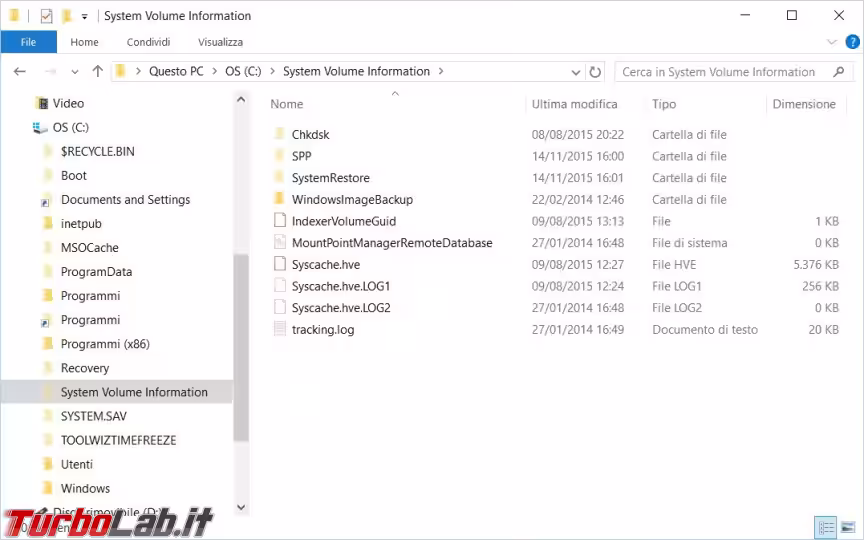Select the Chkdsk folder icon
This screenshot has width=864, height=540.
coord(279,134)
